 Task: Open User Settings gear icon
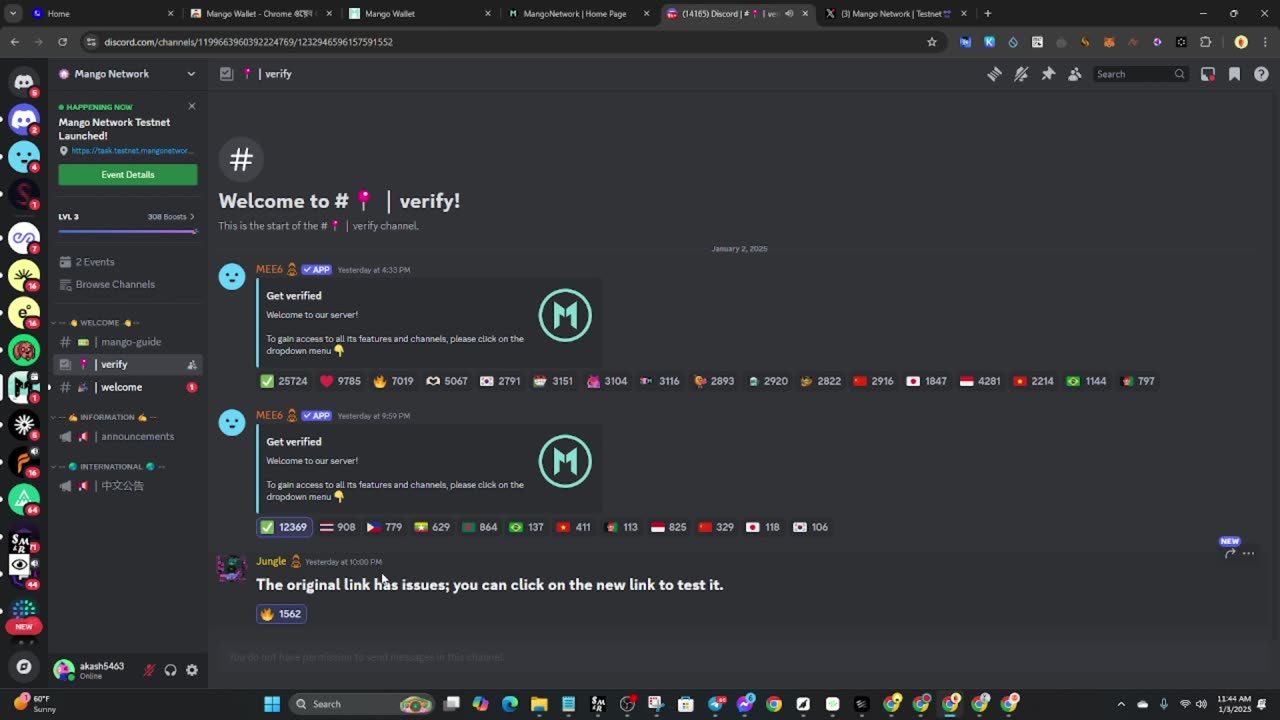[x=192, y=670]
